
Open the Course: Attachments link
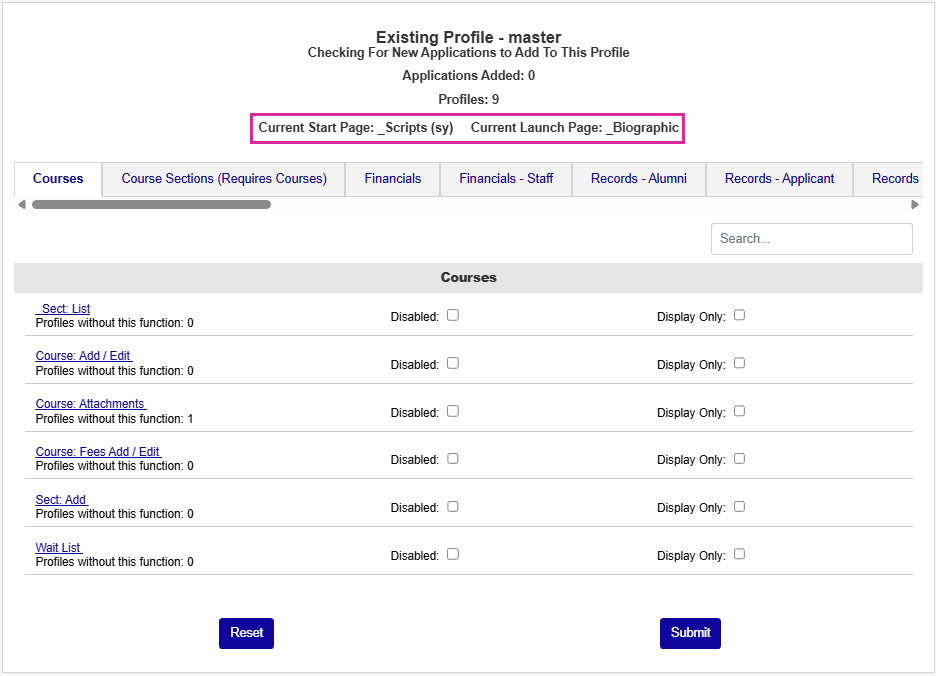point(90,404)
